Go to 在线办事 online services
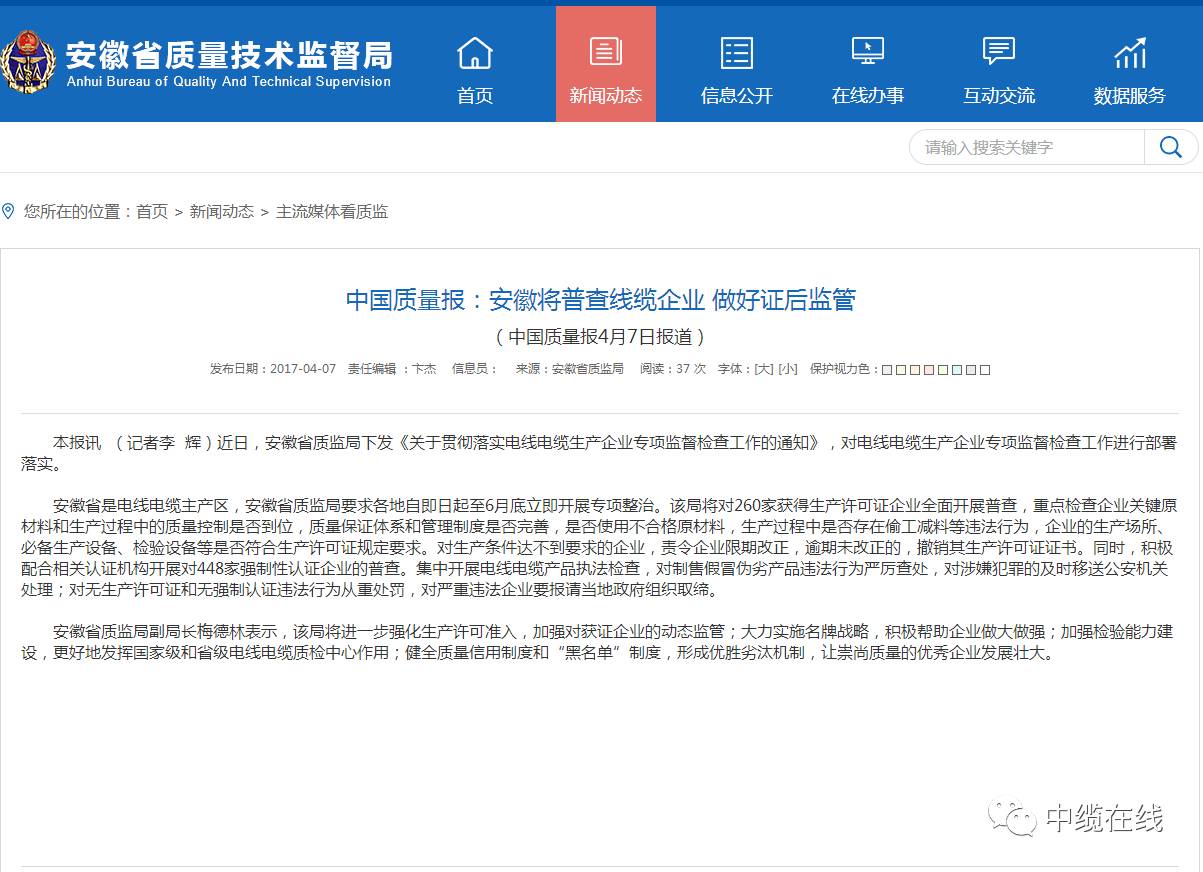The height and width of the screenshot is (872, 1203). click(x=868, y=71)
